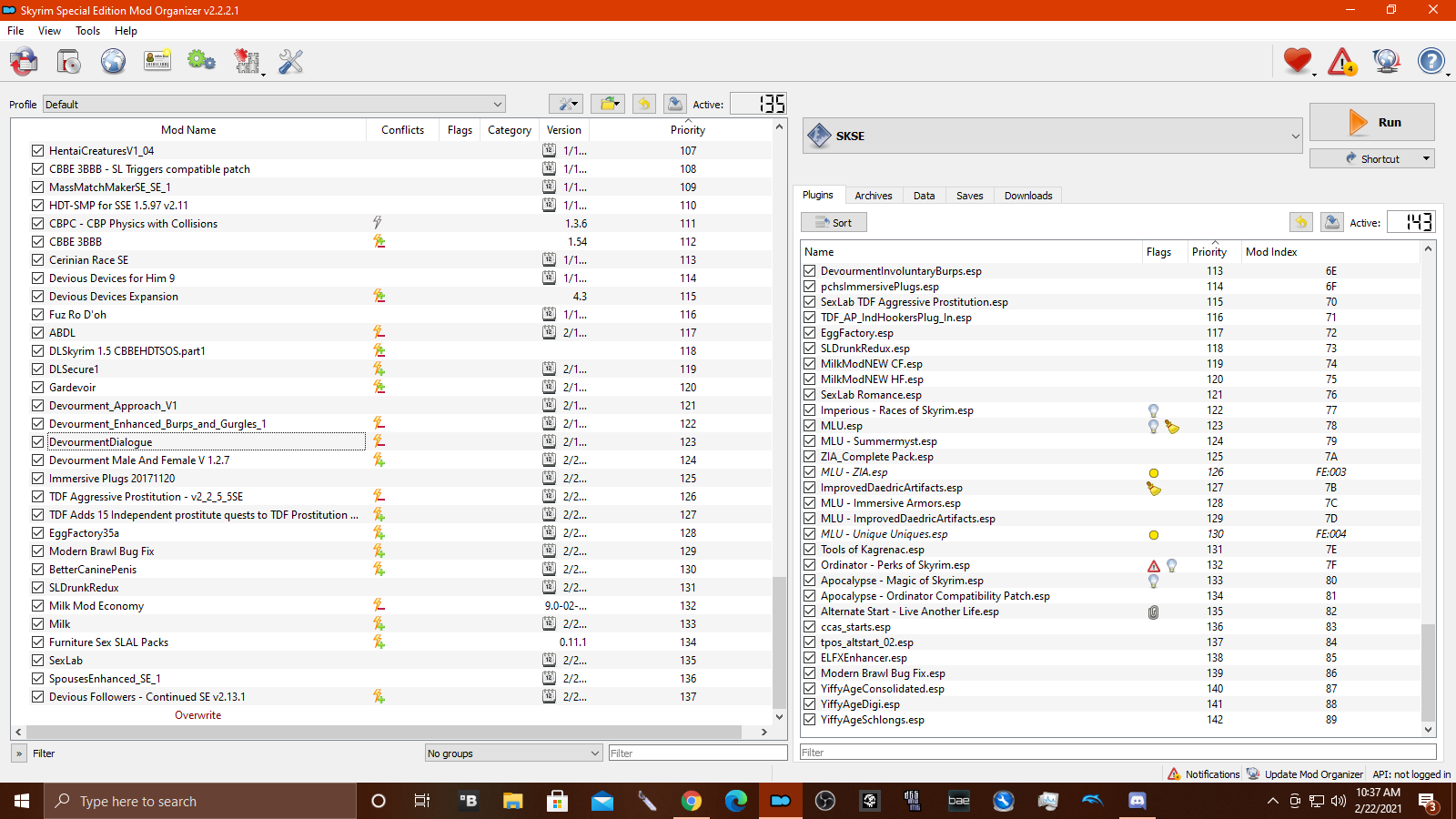This screenshot has width=1456, height=819.
Task: Open the Tools menu
Action: tap(87, 30)
